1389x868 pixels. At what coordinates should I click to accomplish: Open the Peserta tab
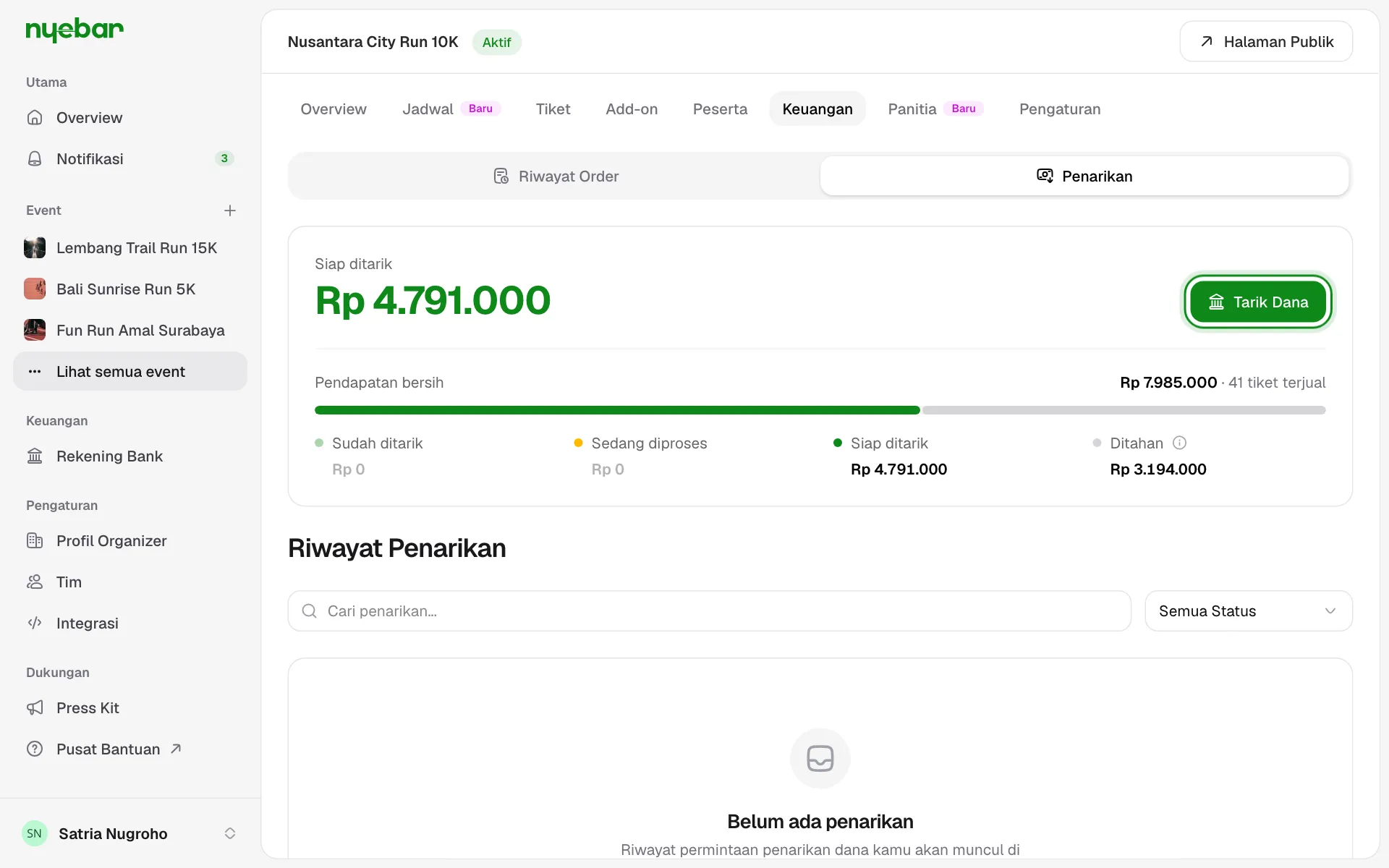[x=720, y=109]
